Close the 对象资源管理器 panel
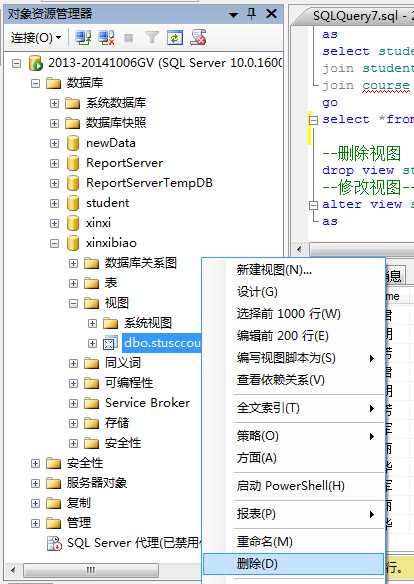The height and width of the screenshot is (584, 414). 272,14
